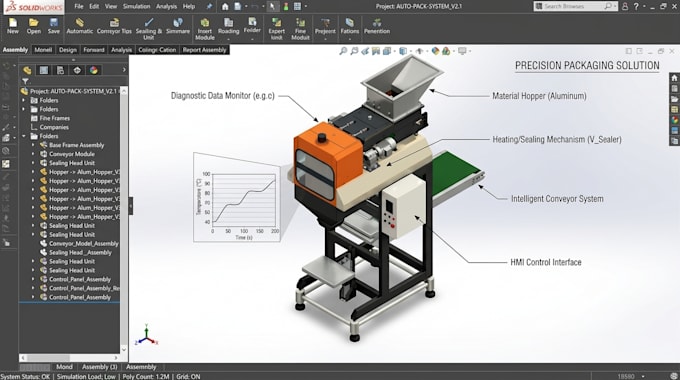Select the Automatic tool

pos(79,26)
